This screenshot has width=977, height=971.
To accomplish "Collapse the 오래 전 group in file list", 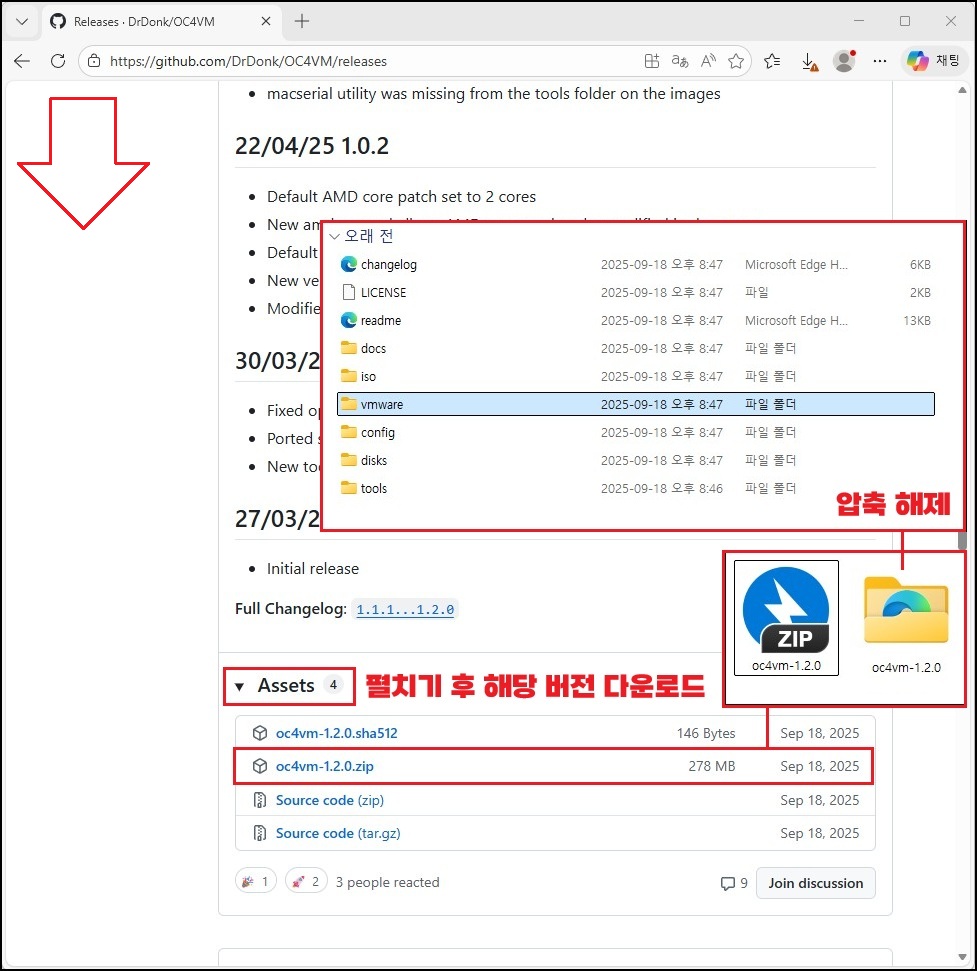I will click(335, 236).
